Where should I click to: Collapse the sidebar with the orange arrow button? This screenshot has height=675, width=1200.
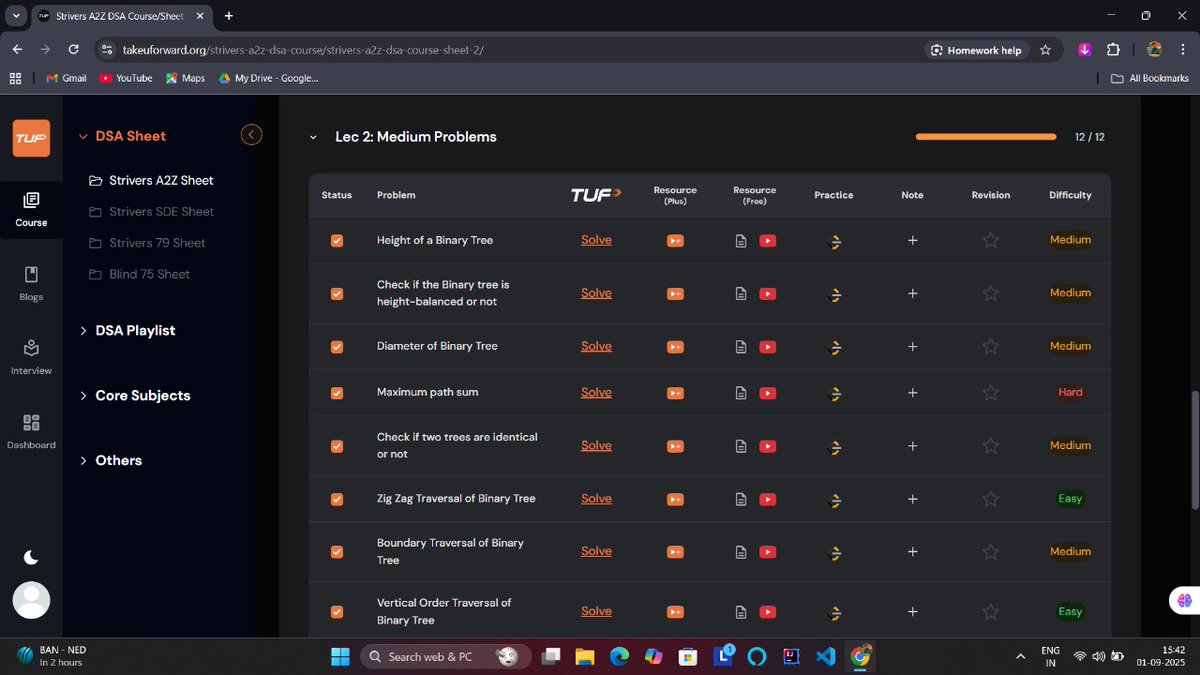252,134
